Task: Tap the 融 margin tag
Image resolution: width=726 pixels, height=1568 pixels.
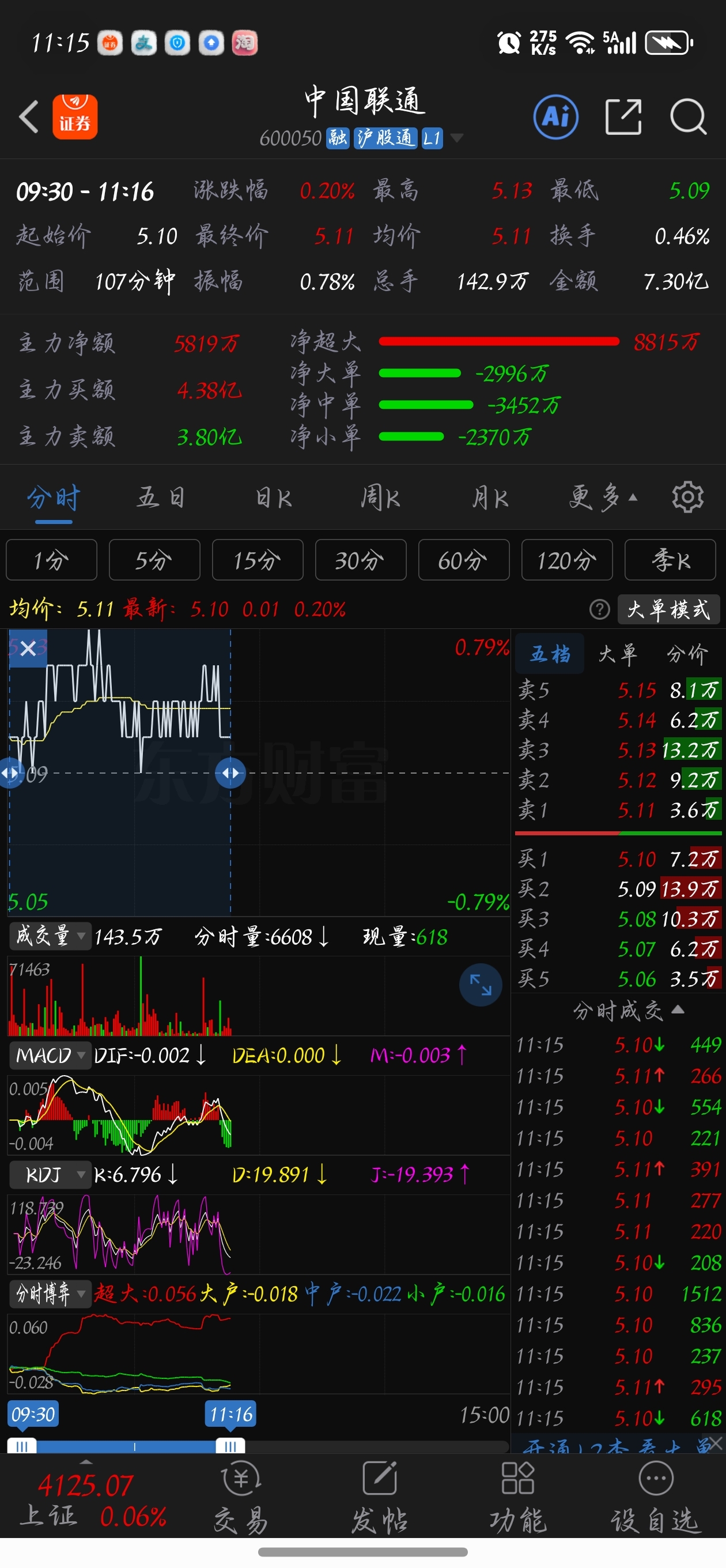Action: [x=338, y=138]
